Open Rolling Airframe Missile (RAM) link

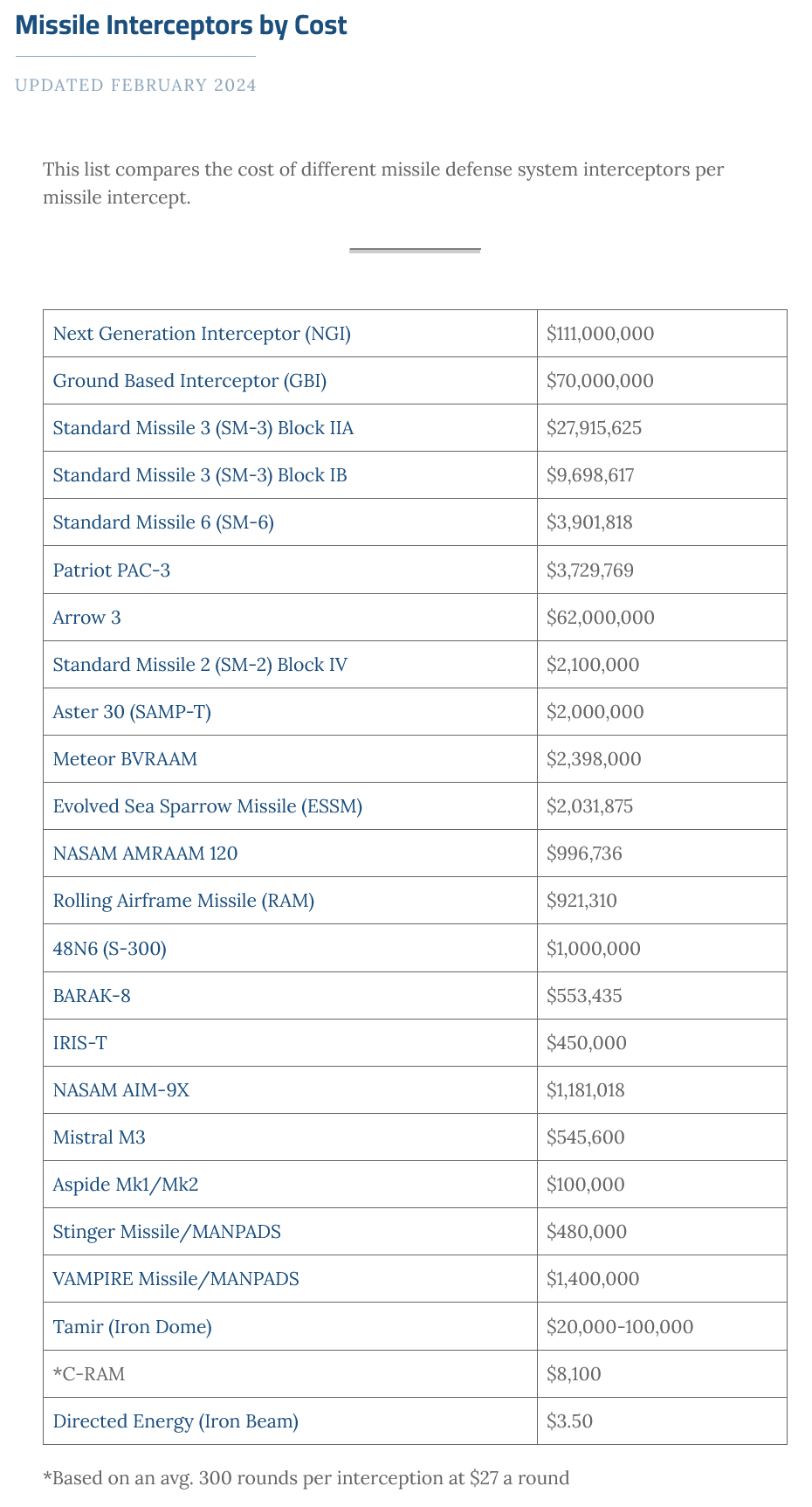pos(183,901)
